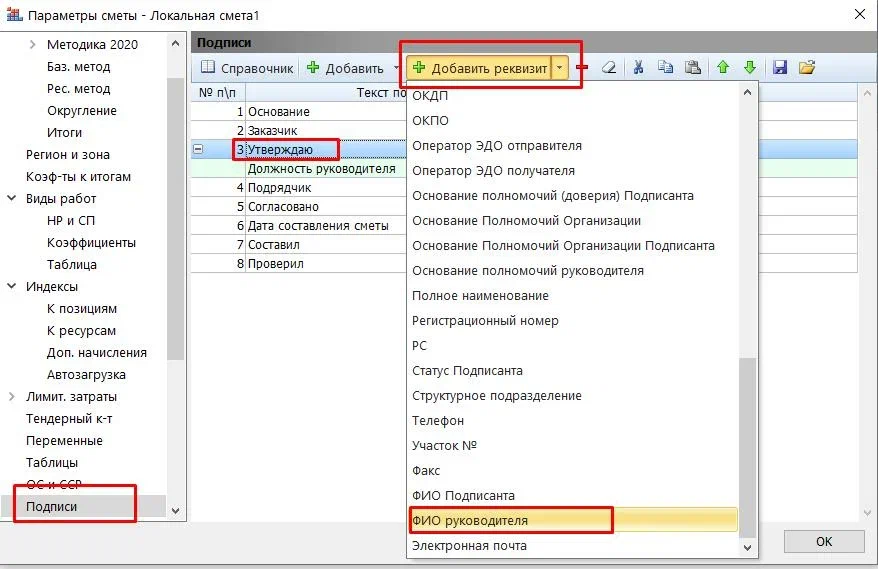
Task: Click the eraser clear icon
Action: click(609, 68)
